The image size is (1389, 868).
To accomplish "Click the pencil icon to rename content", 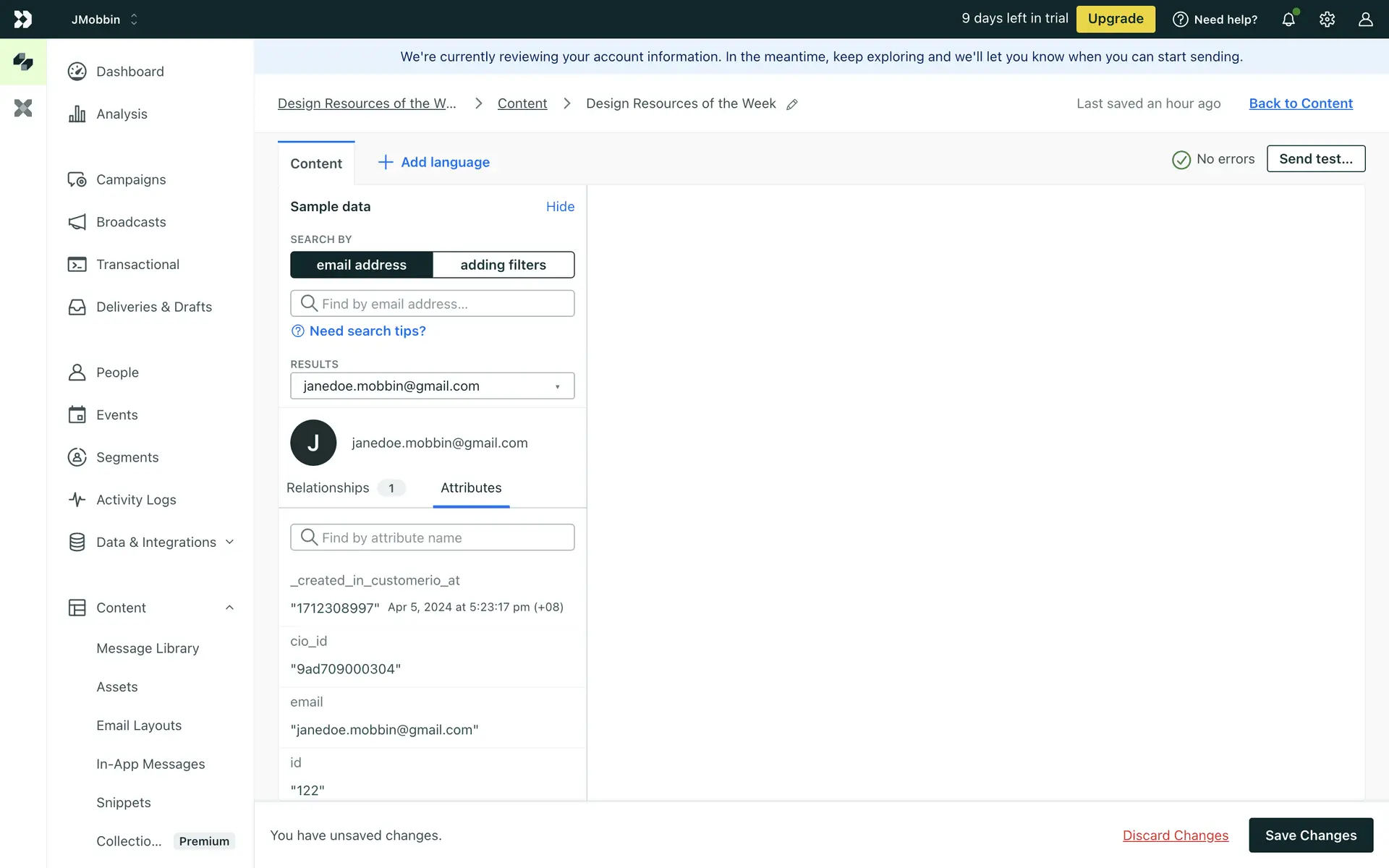I will 792,104.
